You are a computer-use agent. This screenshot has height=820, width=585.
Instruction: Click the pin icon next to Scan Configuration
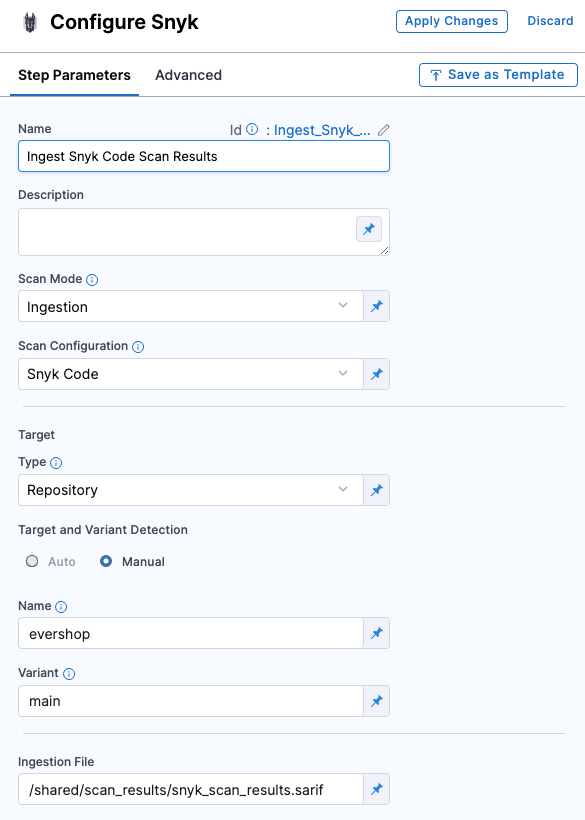click(x=376, y=374)
